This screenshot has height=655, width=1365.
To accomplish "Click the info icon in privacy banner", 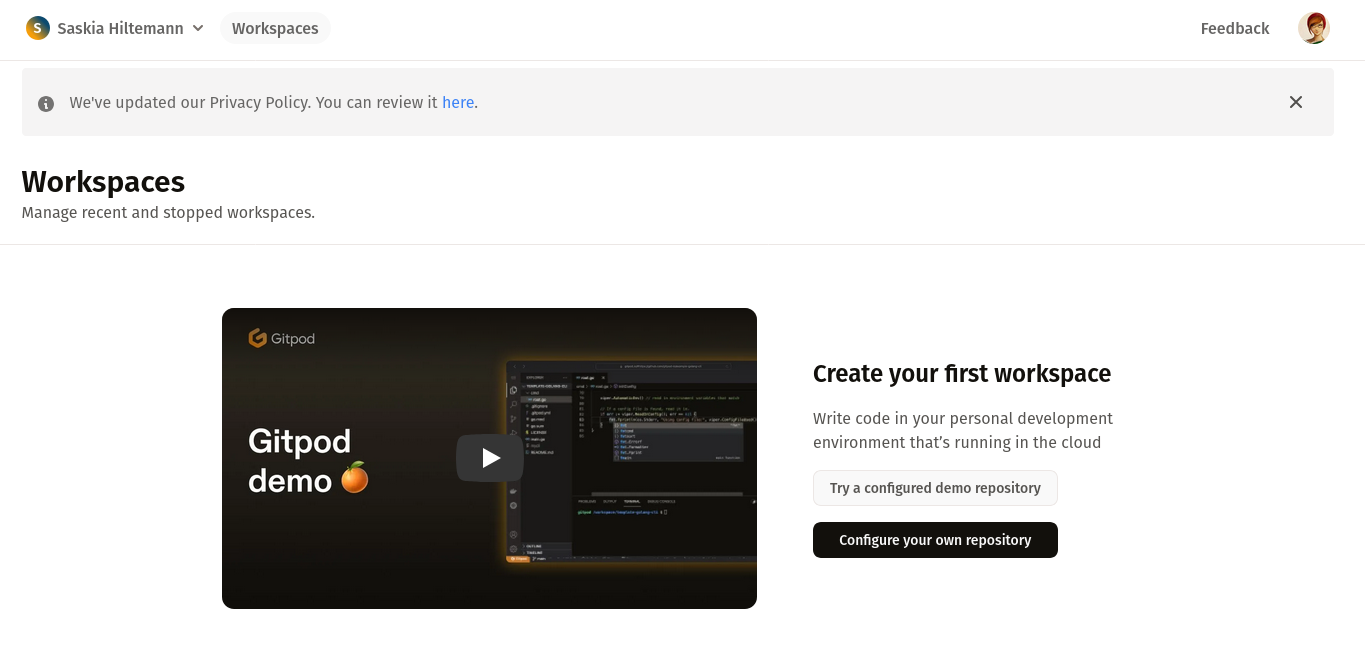I will tap(46, 103).
